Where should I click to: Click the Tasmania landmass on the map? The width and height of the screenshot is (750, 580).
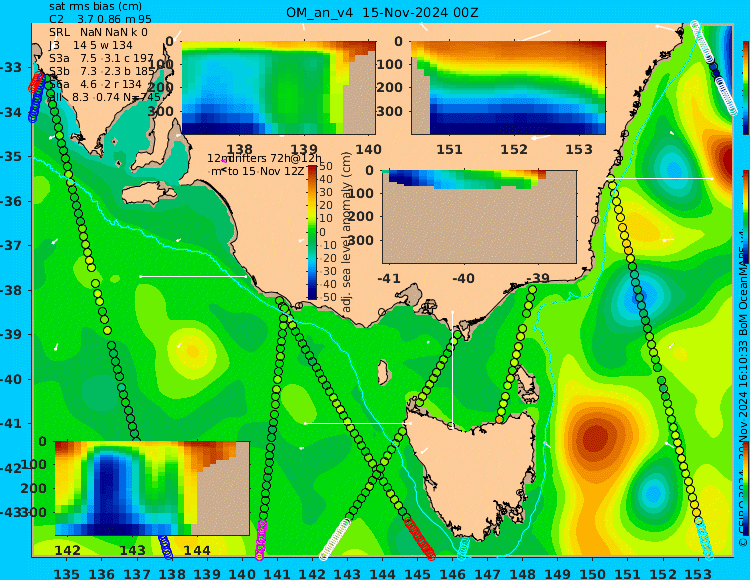(476, 471)
